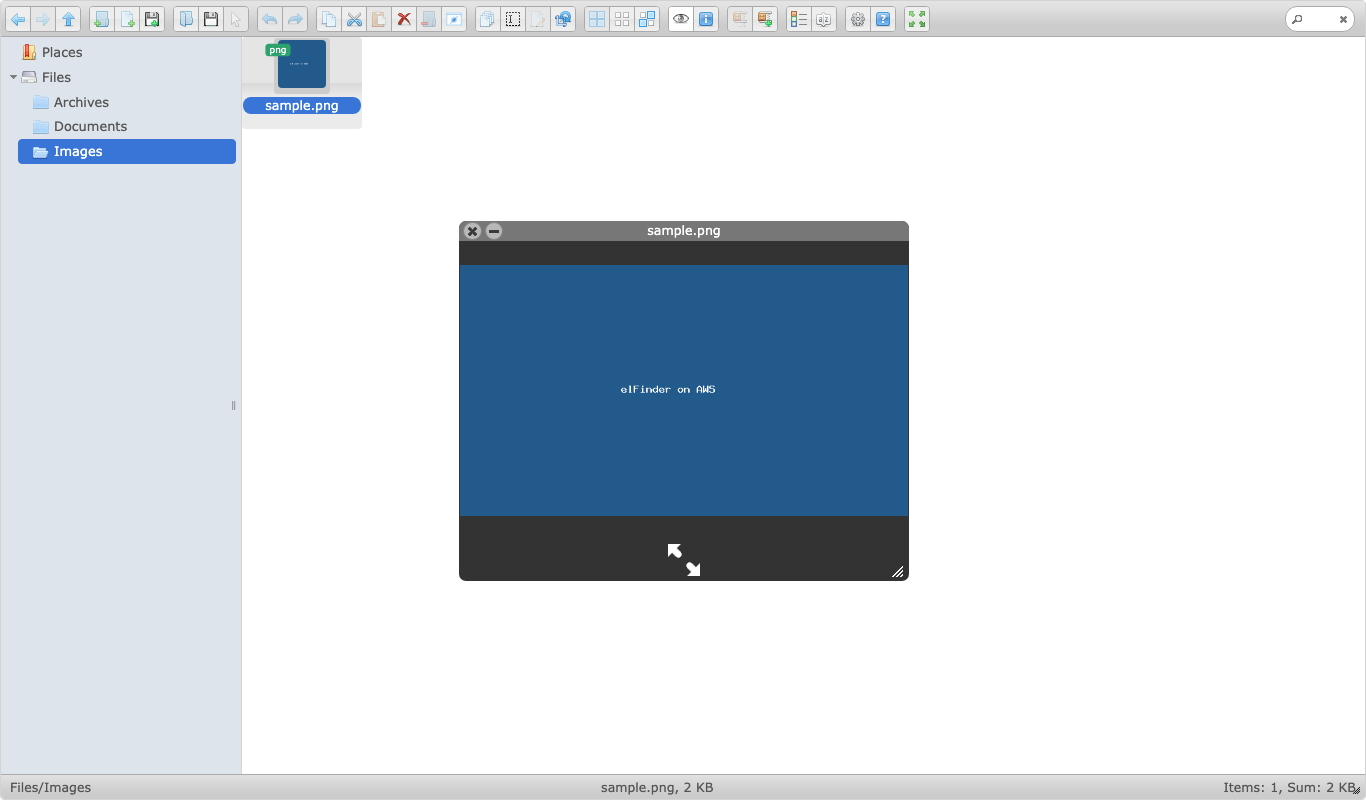Viewport: 1366px width, 800px height.
Task: Click 'sample.png, 2 KB' in the status bar
Action: click(x=657, y=787)
